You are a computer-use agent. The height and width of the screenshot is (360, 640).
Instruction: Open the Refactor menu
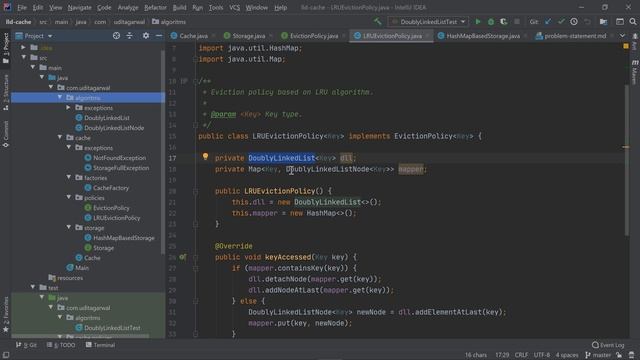(155, 7)
